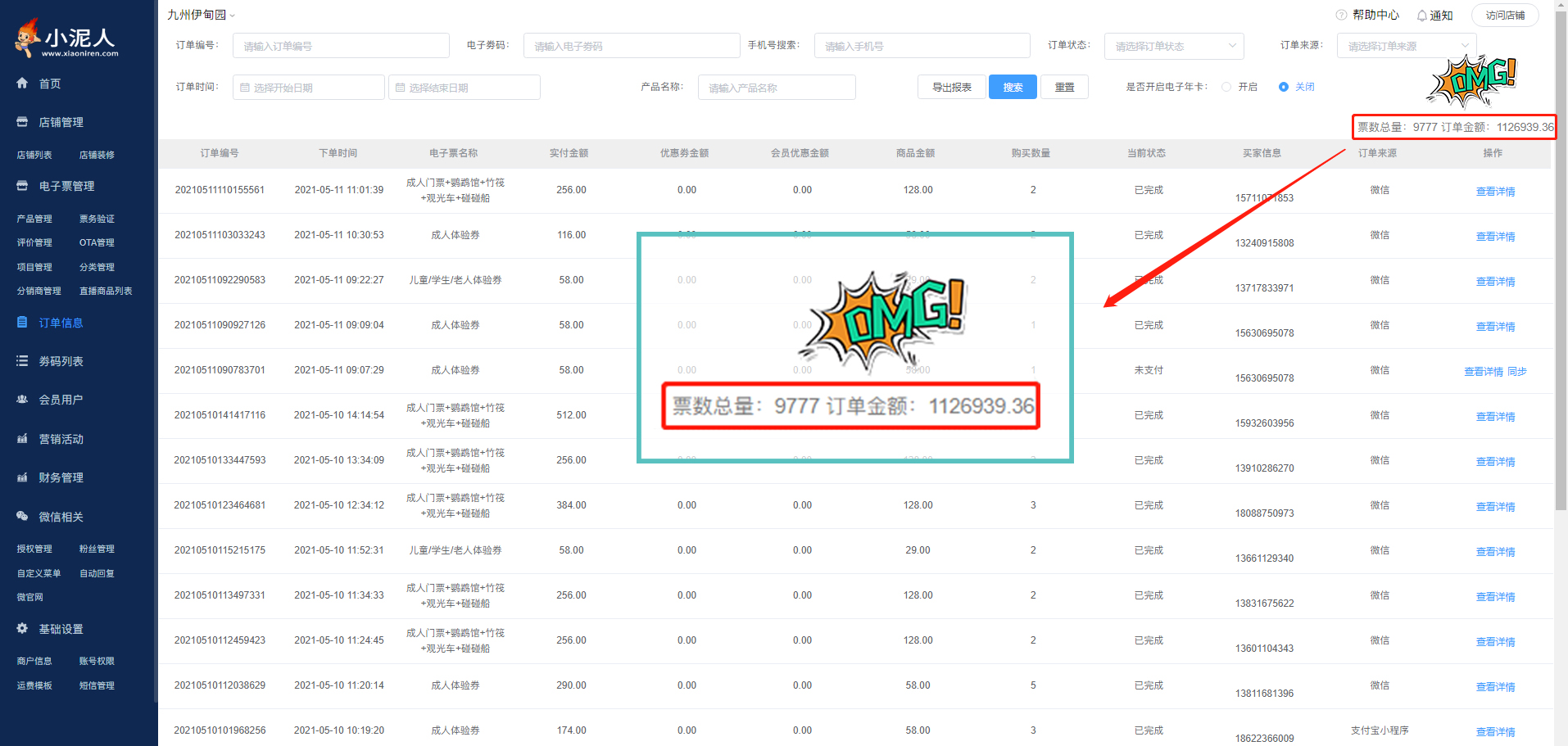This screenshot has height=746, width=1568.
Task: Select the 开启 radio for 电子年卡
Action: coord(1226,87)
